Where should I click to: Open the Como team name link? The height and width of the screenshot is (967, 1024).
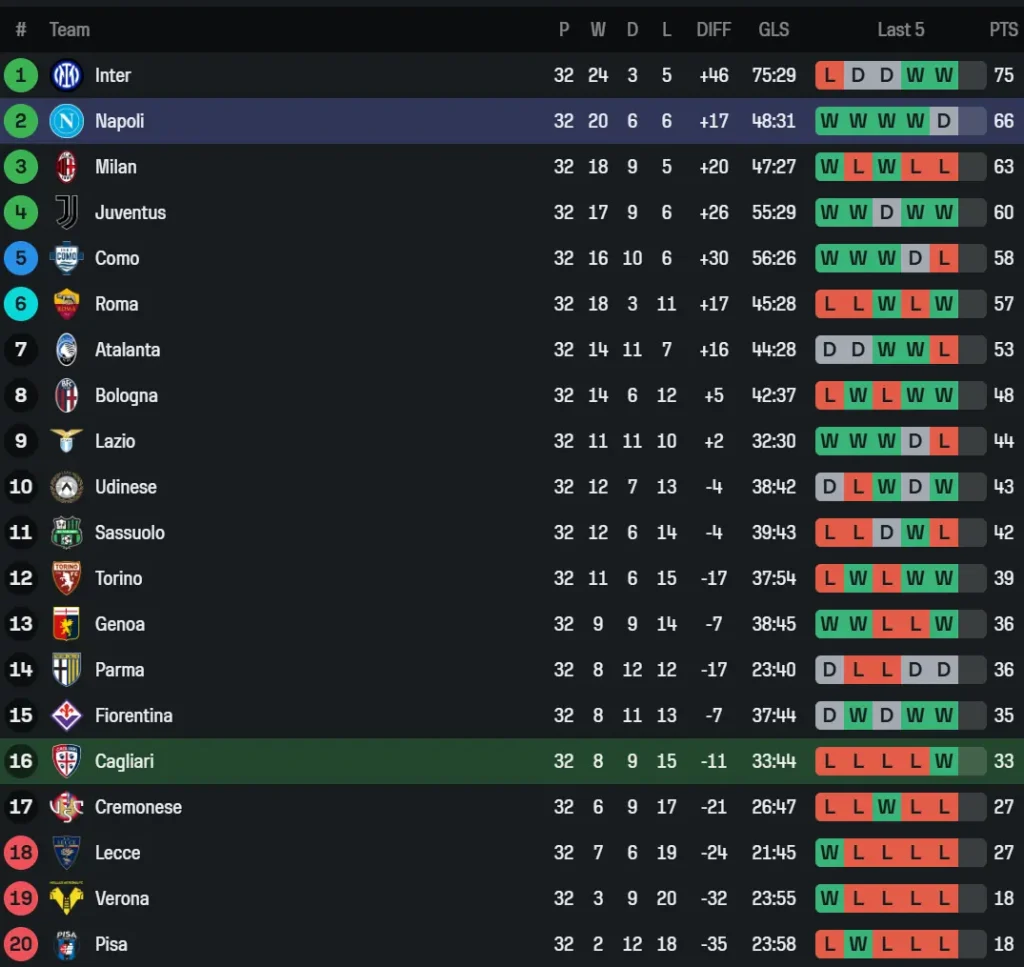coord(117,258)
